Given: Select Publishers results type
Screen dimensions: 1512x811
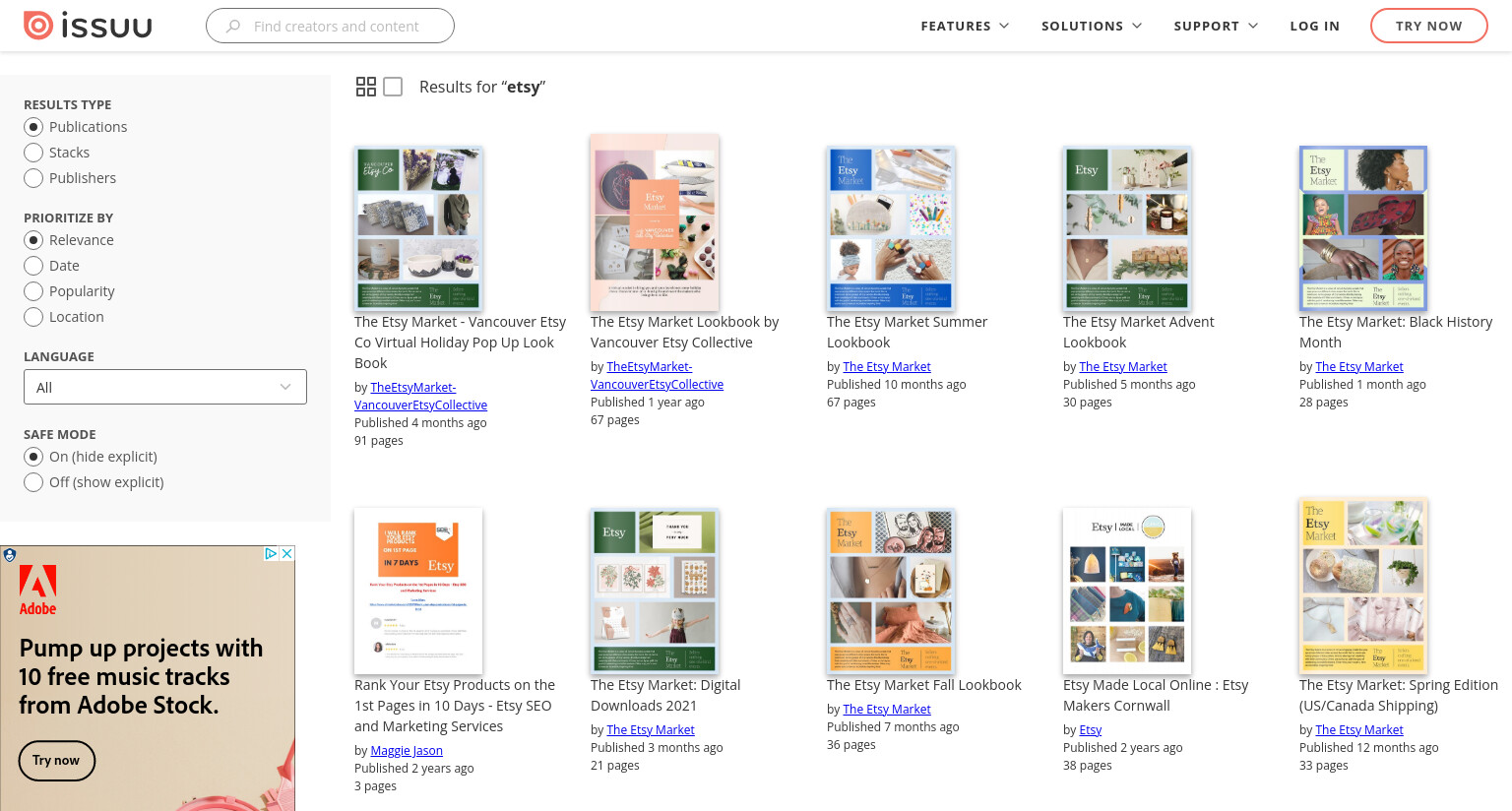Looking at the screenshot, I should (x=33, y=178).
